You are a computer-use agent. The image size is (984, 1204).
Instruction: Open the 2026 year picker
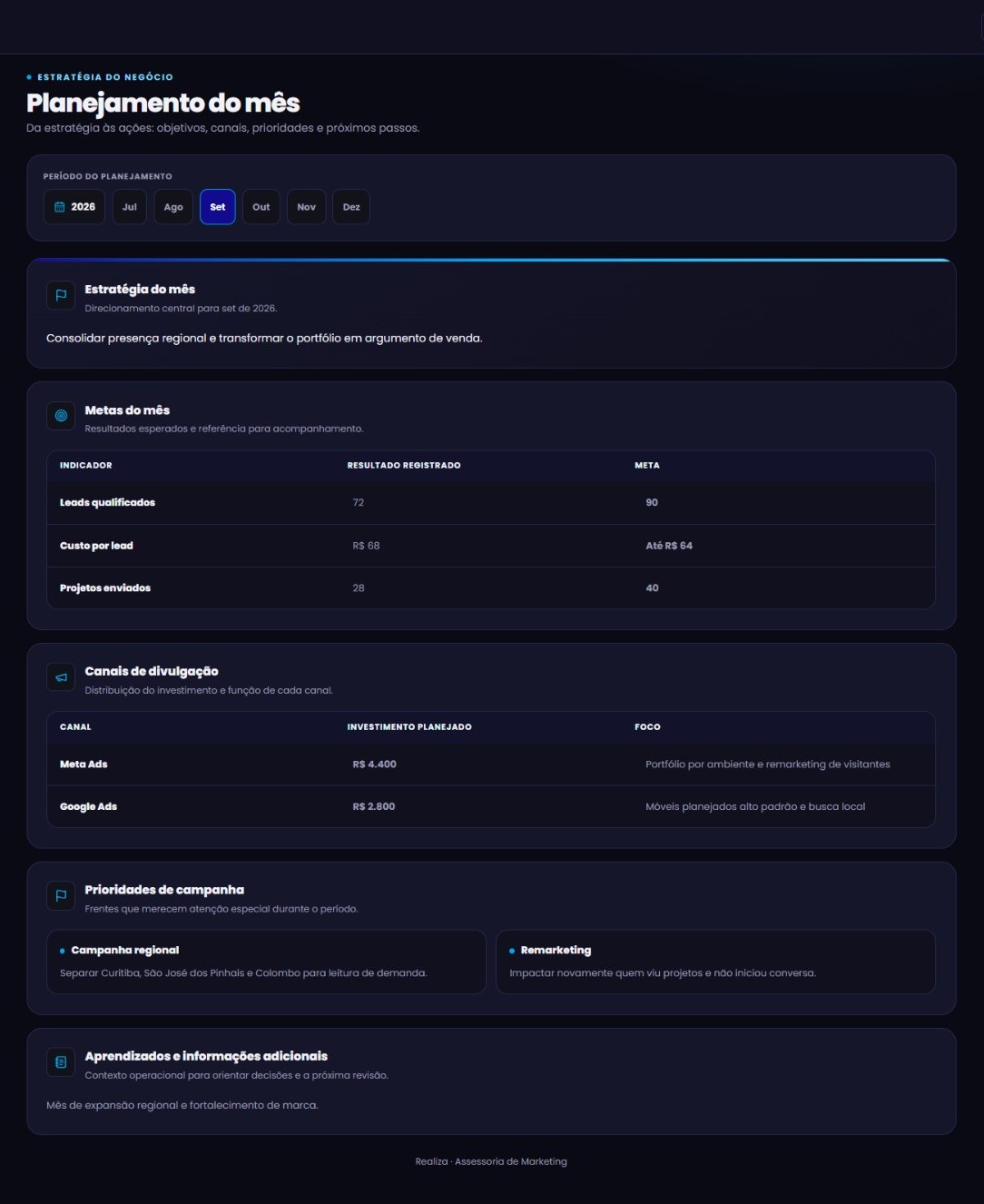(74, 207)
